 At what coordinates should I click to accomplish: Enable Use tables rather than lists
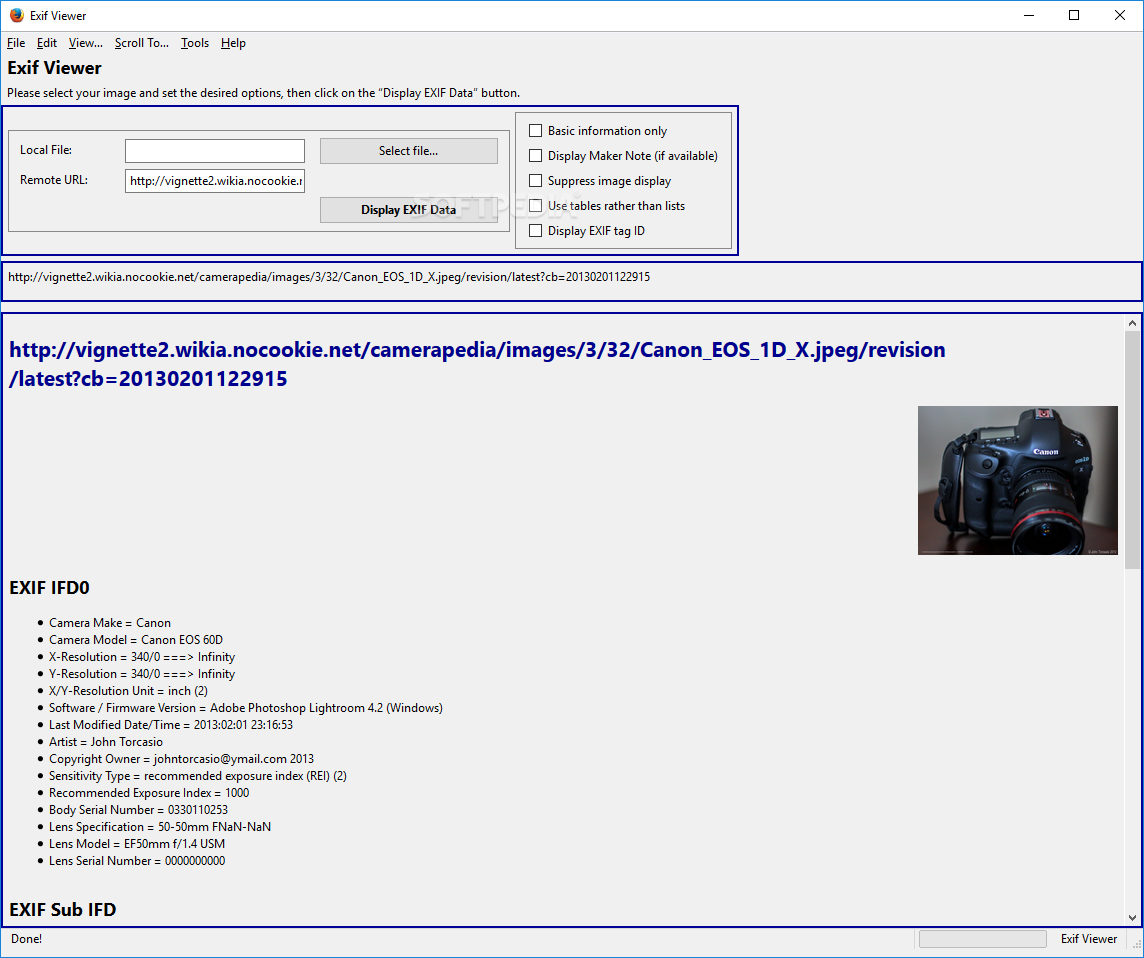(536, 206)
